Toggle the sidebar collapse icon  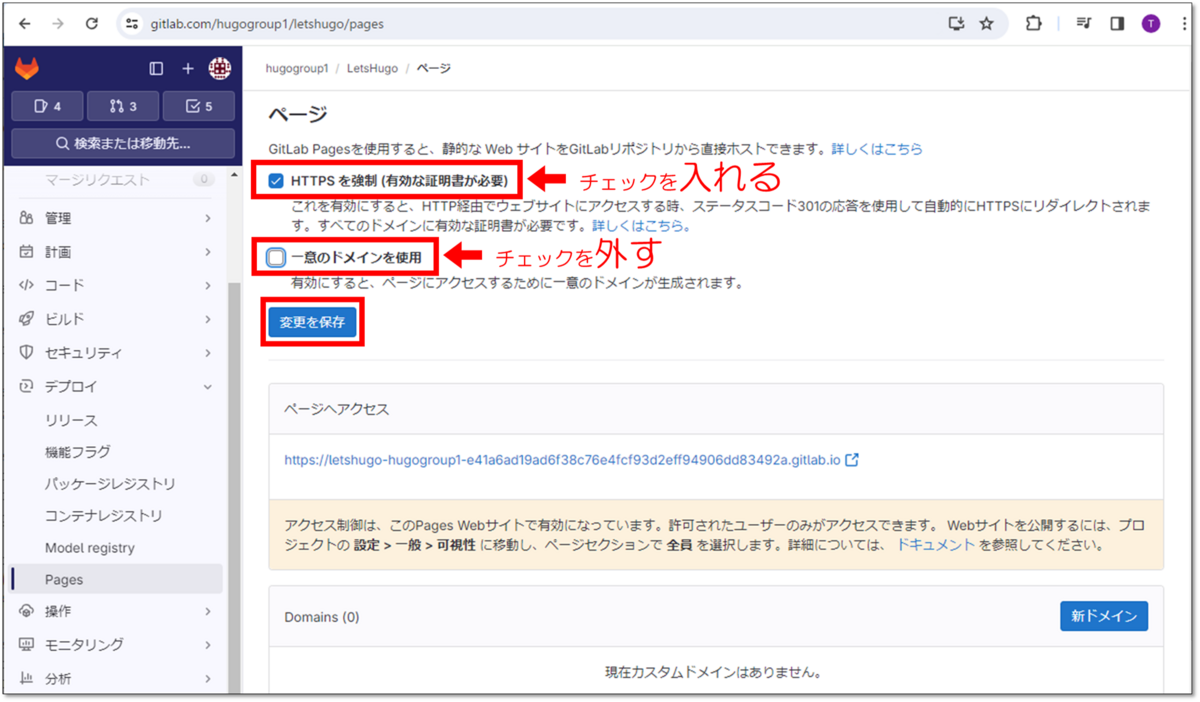[156, 69]
